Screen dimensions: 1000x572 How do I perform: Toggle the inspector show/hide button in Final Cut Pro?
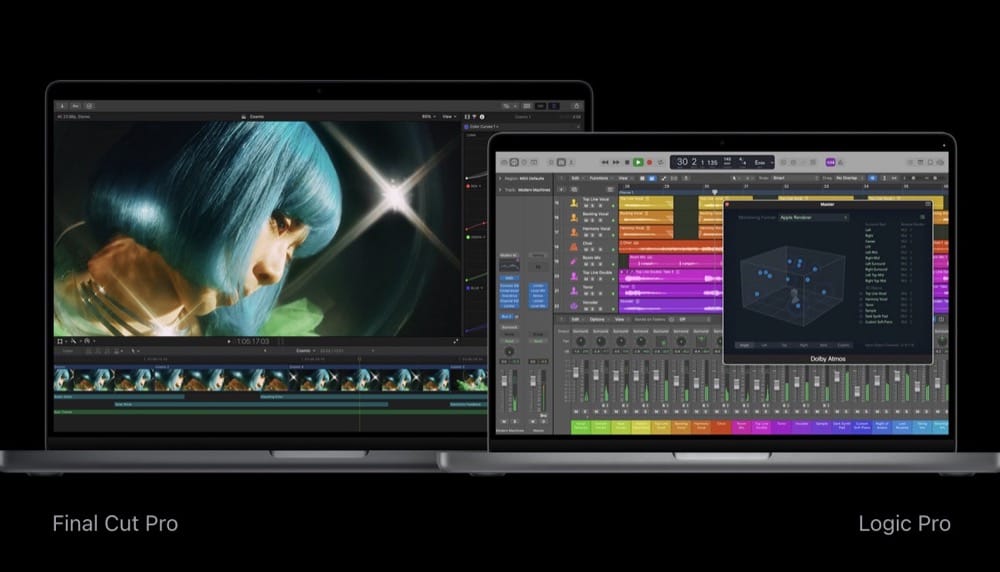(x=554, y=106)
